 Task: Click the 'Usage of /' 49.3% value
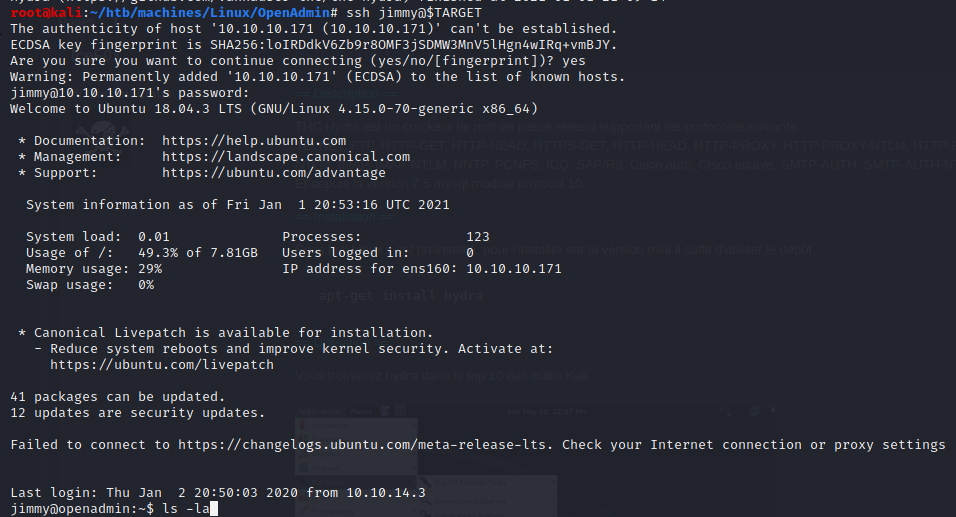158,253
